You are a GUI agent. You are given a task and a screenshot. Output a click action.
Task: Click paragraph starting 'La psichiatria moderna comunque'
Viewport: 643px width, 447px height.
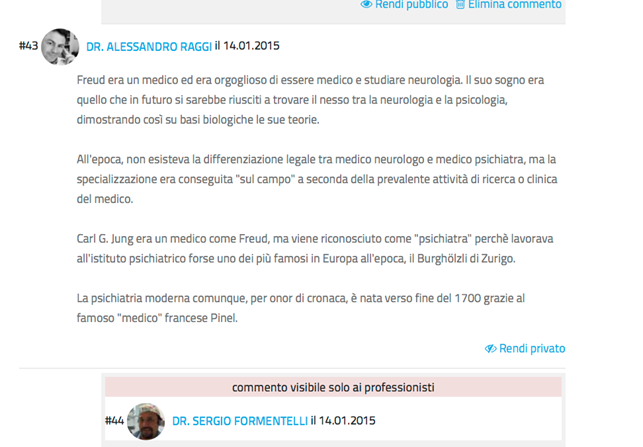(301, 308)
